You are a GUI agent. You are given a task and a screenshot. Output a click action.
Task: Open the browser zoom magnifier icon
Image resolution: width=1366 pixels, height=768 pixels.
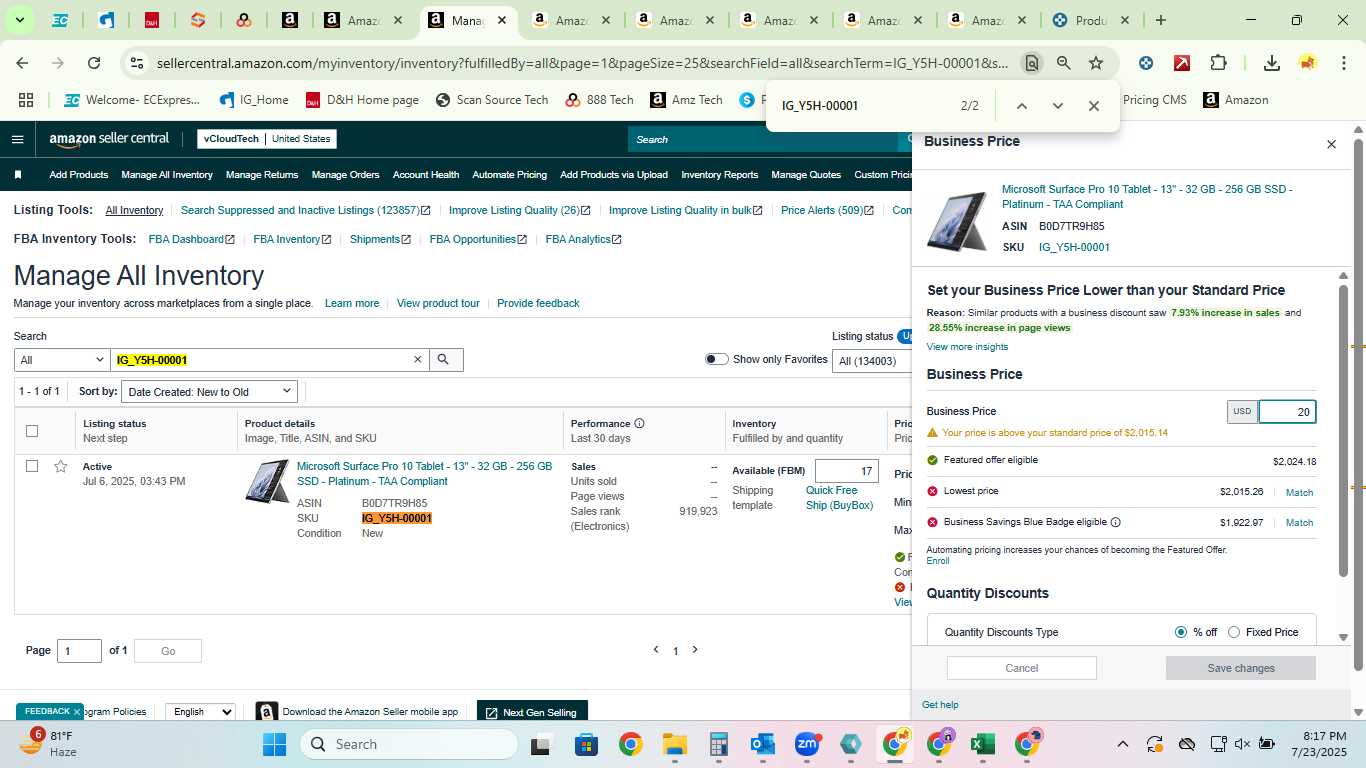(1064, 63)
